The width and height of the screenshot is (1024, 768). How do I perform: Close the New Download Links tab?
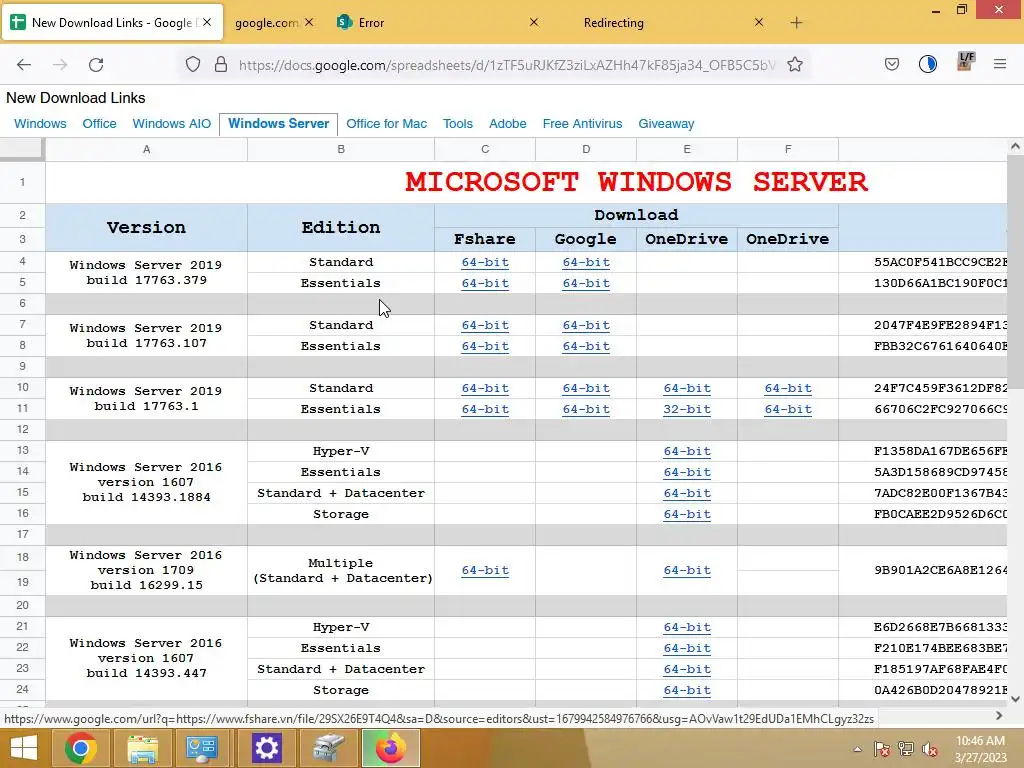click(207, 22)
